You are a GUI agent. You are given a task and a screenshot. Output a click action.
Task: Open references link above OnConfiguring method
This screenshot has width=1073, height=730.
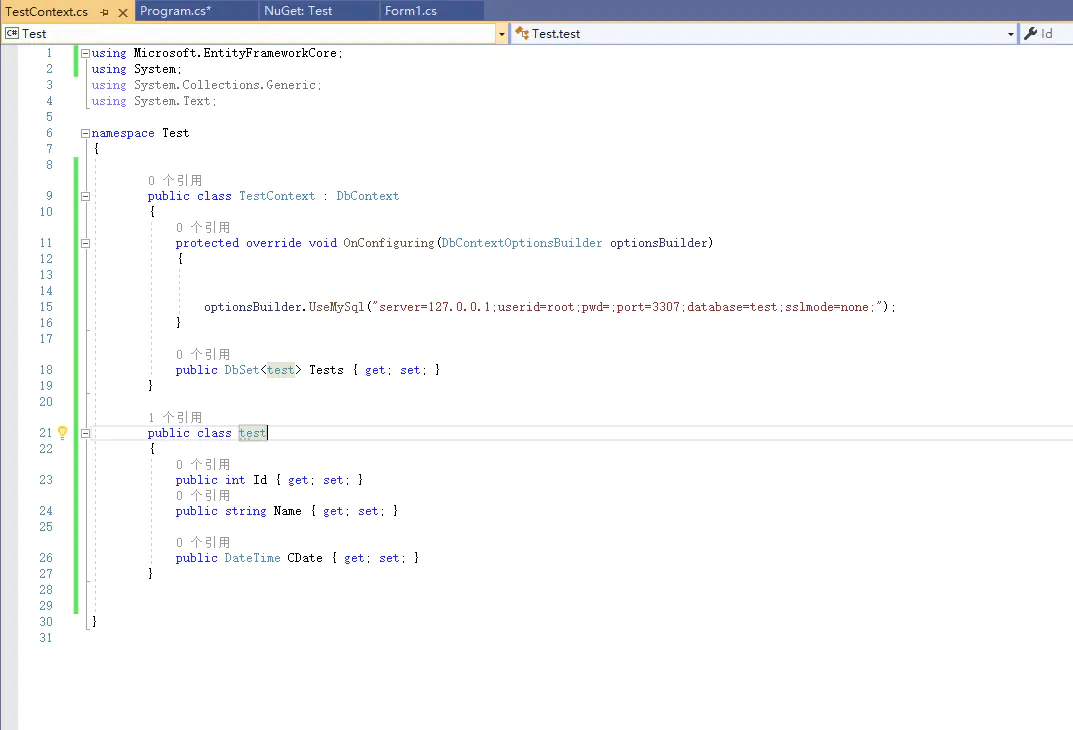[203, 228]
